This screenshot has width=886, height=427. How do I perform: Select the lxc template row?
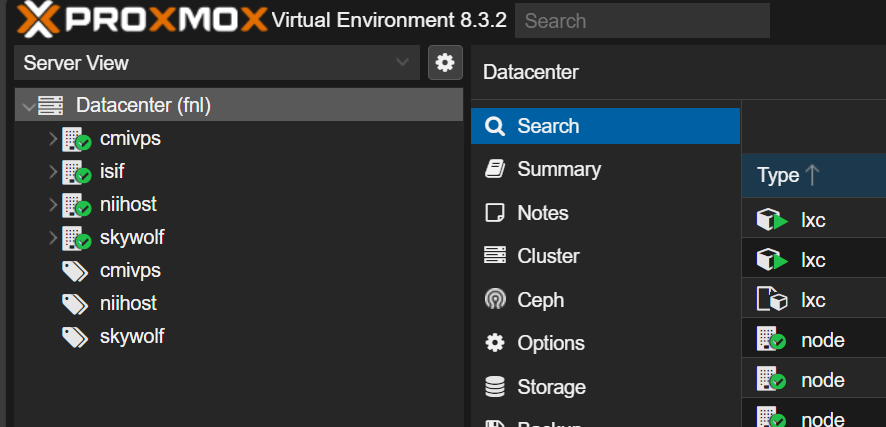click(814, 299)
